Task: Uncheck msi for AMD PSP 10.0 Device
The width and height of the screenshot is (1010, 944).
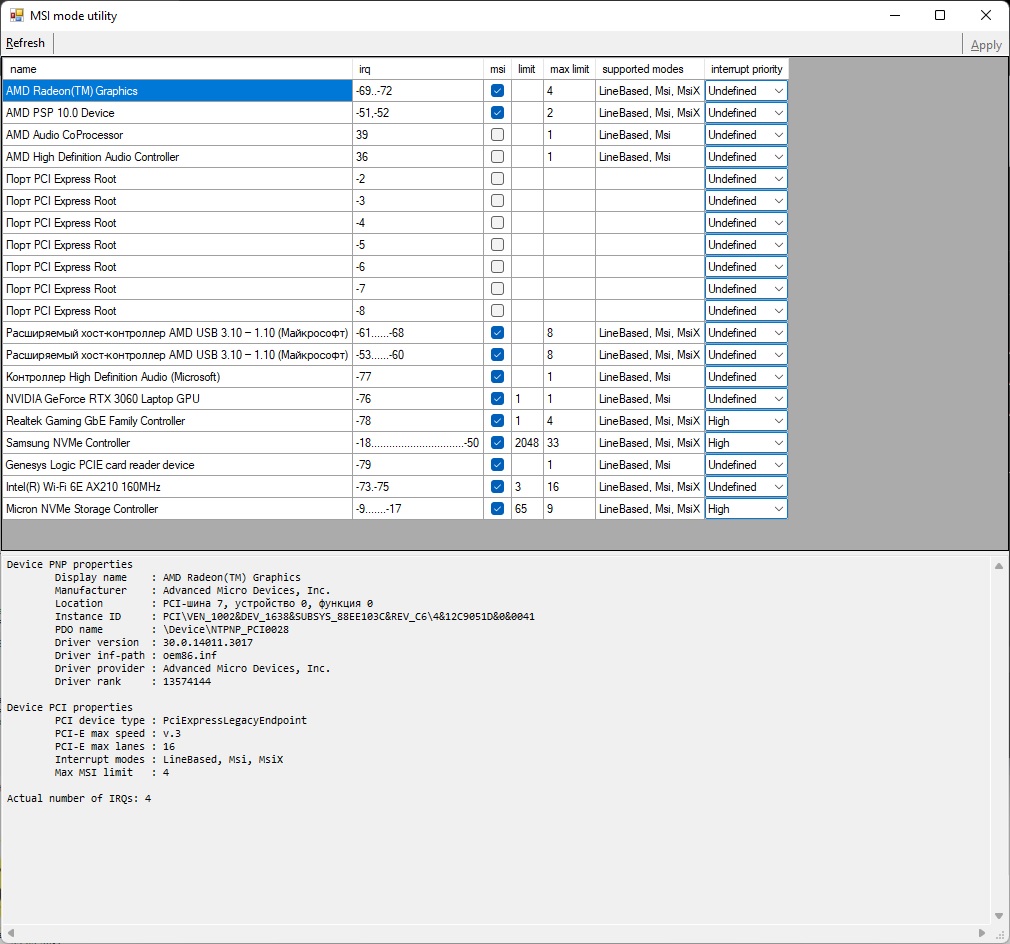Action: pos(497,113)
